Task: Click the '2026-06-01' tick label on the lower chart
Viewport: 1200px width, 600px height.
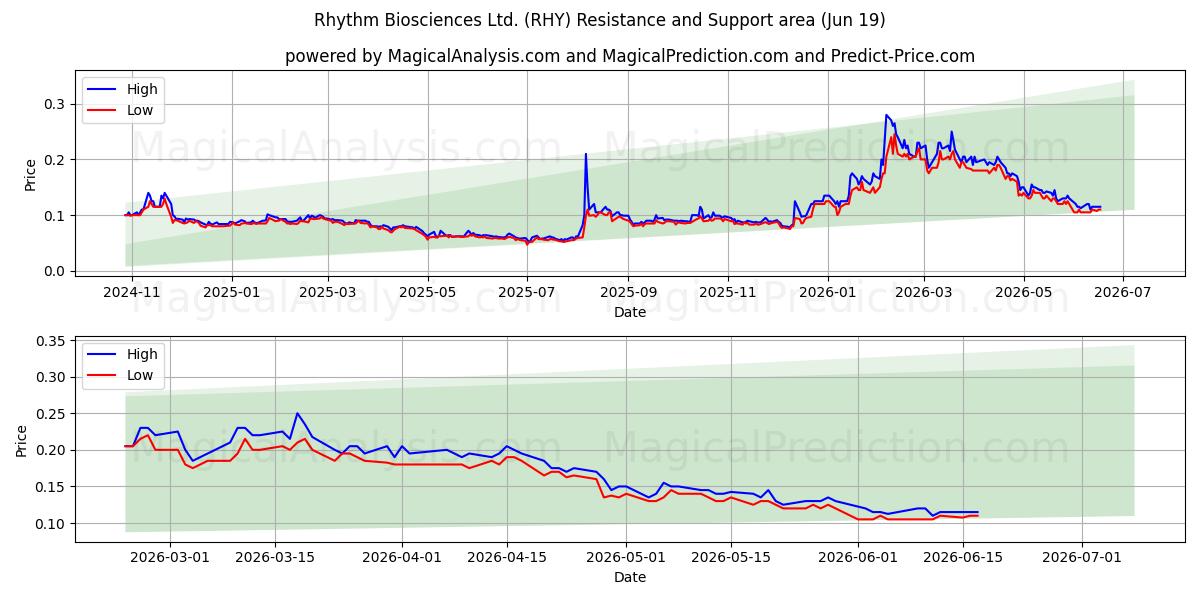Action: (859, 558)
